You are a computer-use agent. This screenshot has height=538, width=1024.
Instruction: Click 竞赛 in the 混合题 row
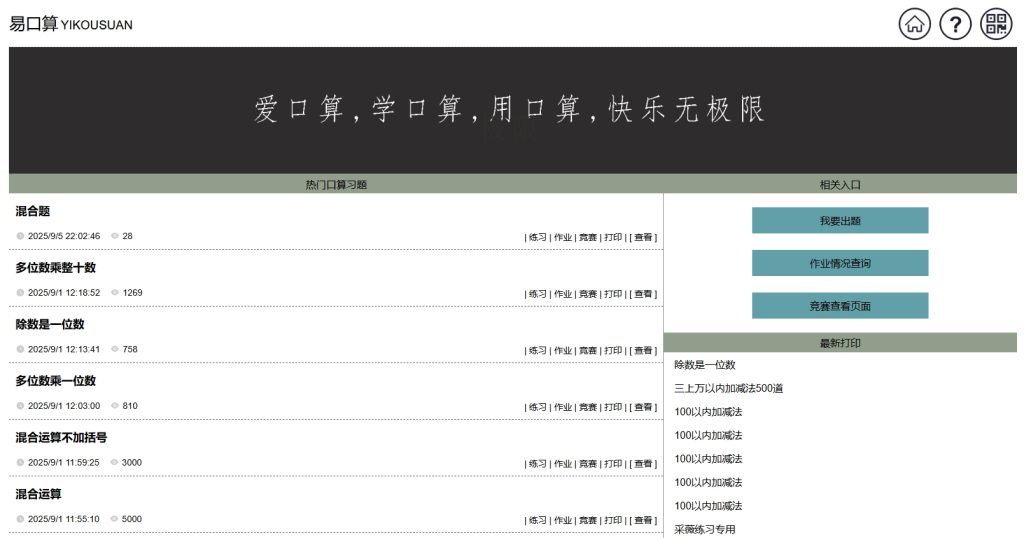point(588,238)
